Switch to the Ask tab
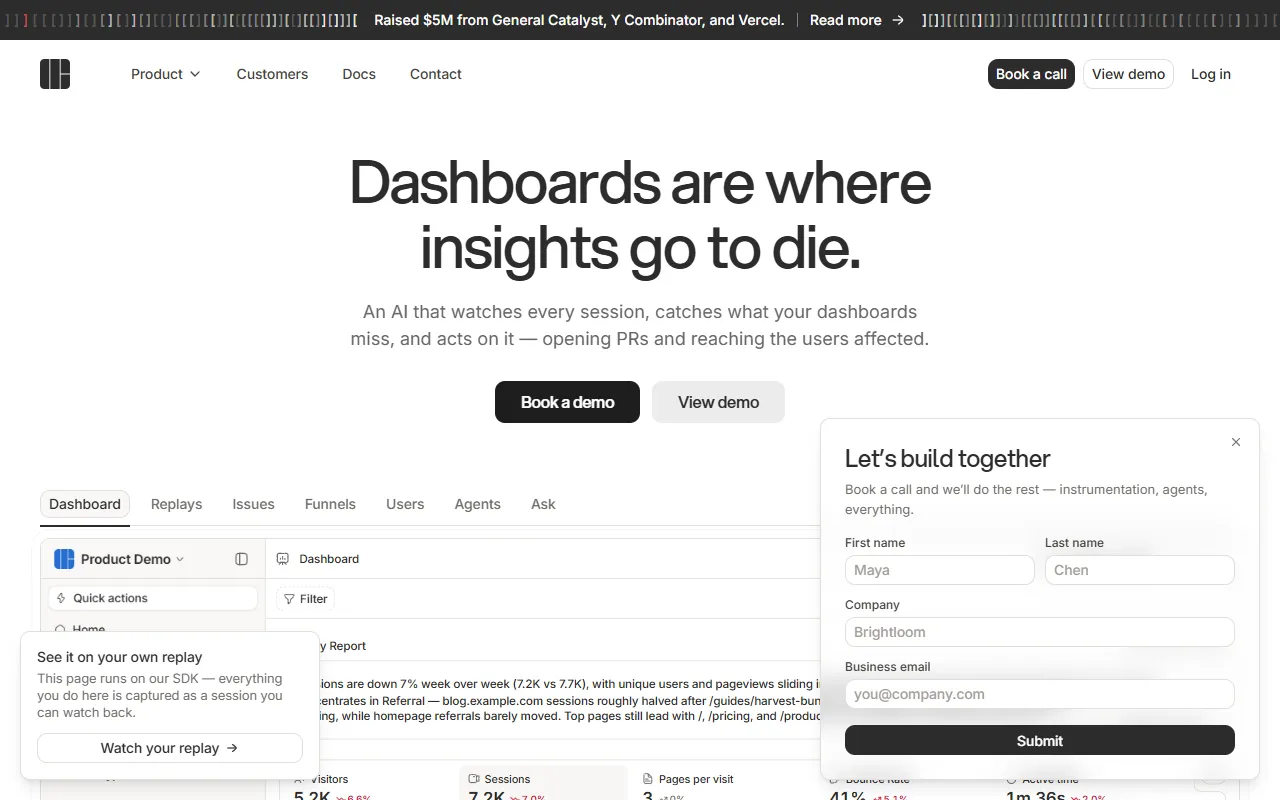 (543, 504)
